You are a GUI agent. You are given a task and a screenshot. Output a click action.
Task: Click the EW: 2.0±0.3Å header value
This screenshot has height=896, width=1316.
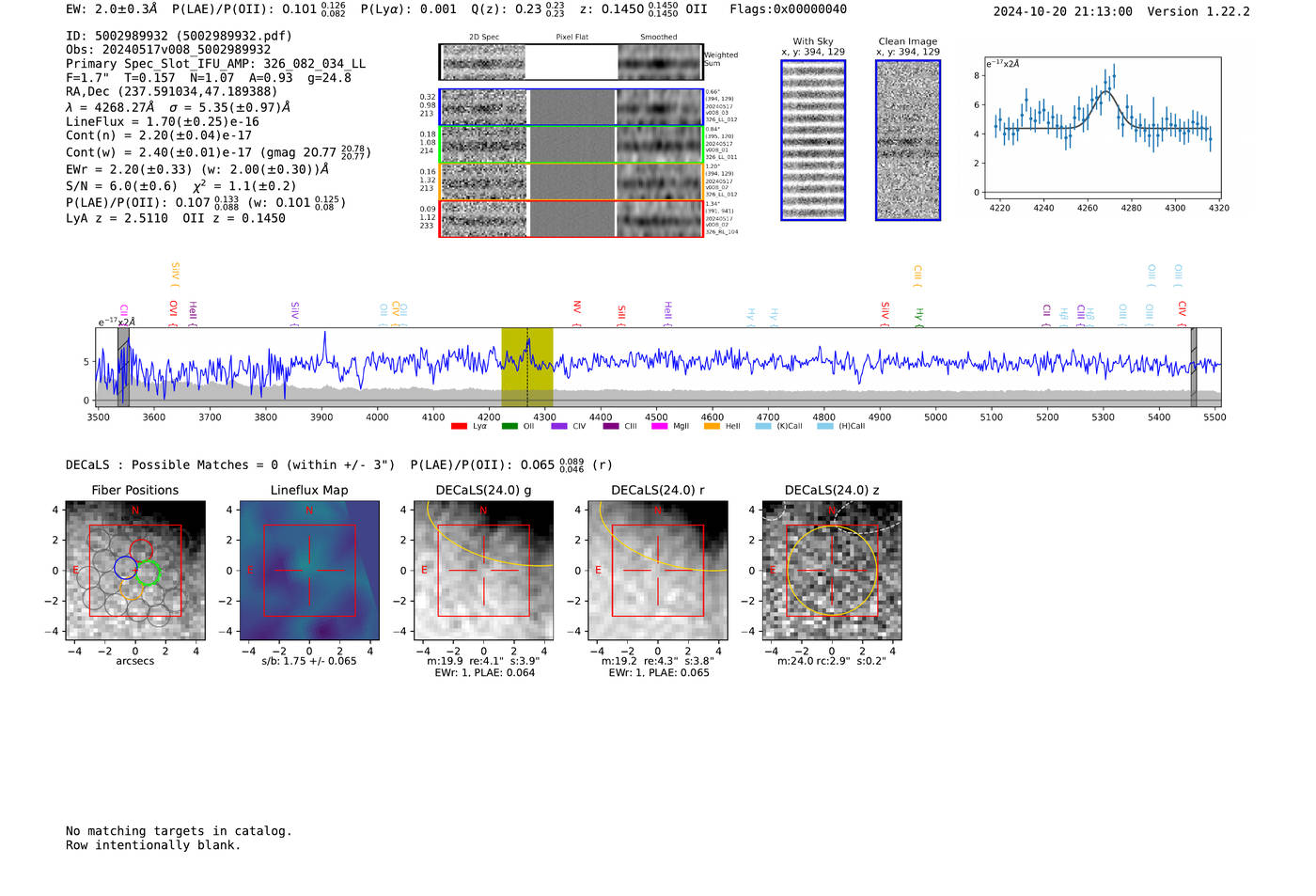click(112, 9)
